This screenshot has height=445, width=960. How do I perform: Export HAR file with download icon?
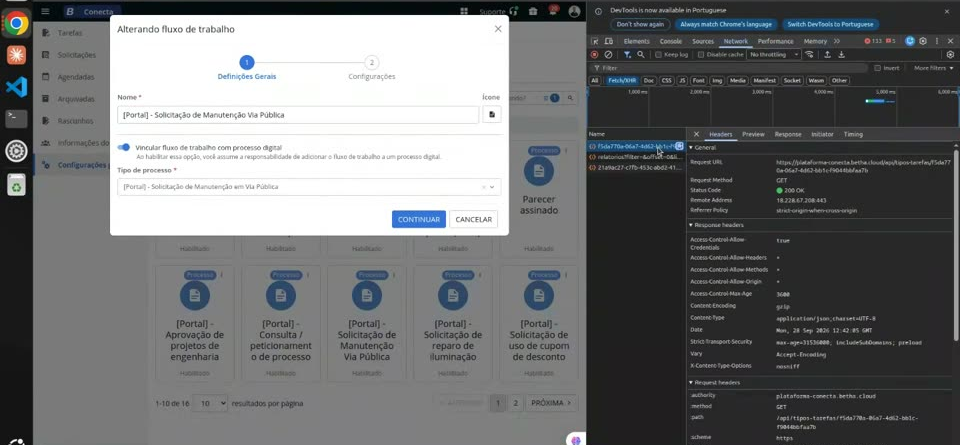(841, 54)
